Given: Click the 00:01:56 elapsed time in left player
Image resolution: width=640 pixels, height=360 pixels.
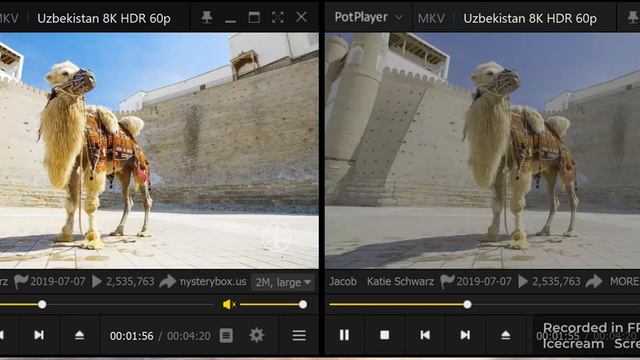Looking at the screenshot, I should pyautogui.click(x=131, y=336).
